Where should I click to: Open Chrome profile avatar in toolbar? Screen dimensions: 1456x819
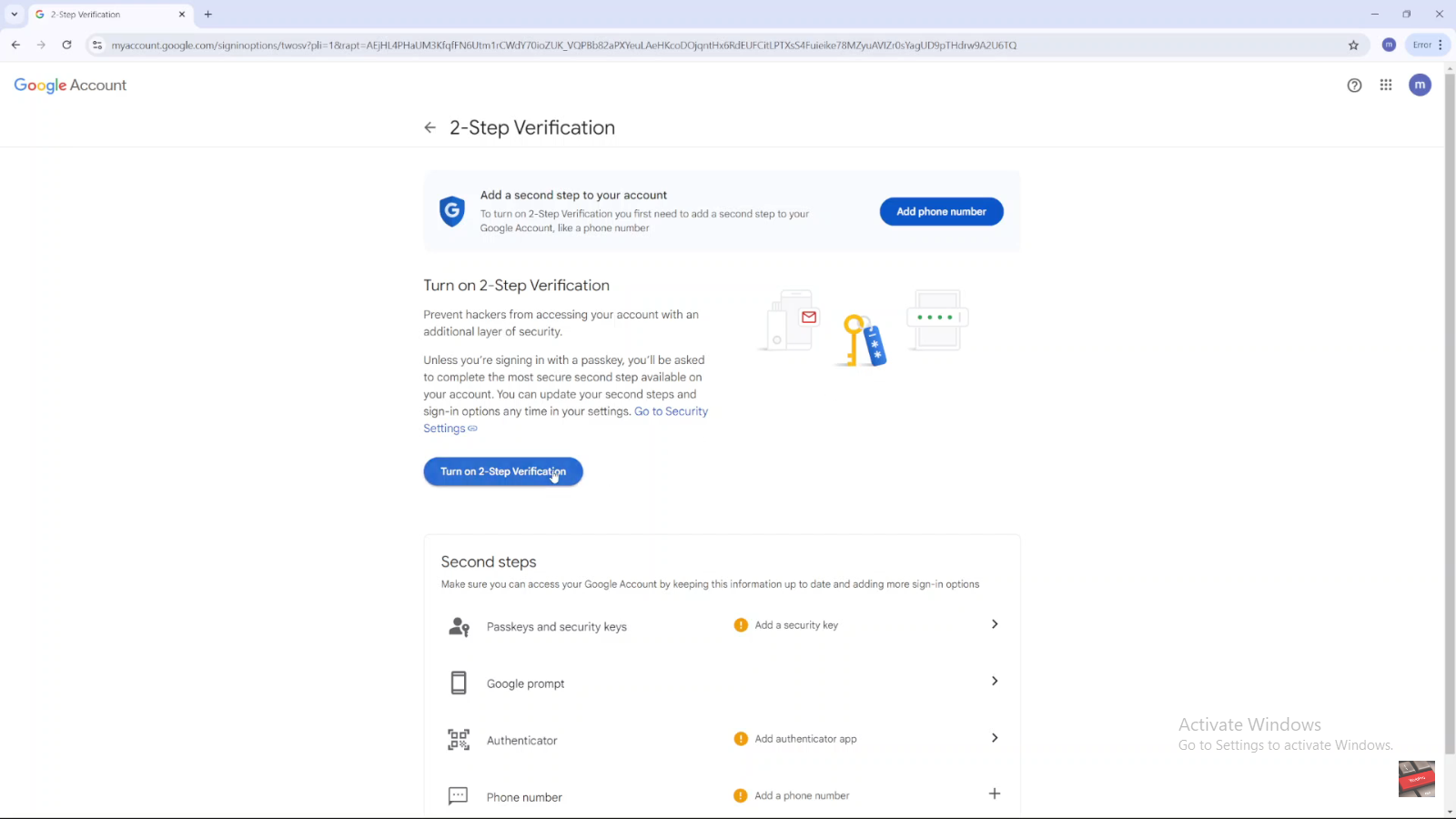[1389, 45]
